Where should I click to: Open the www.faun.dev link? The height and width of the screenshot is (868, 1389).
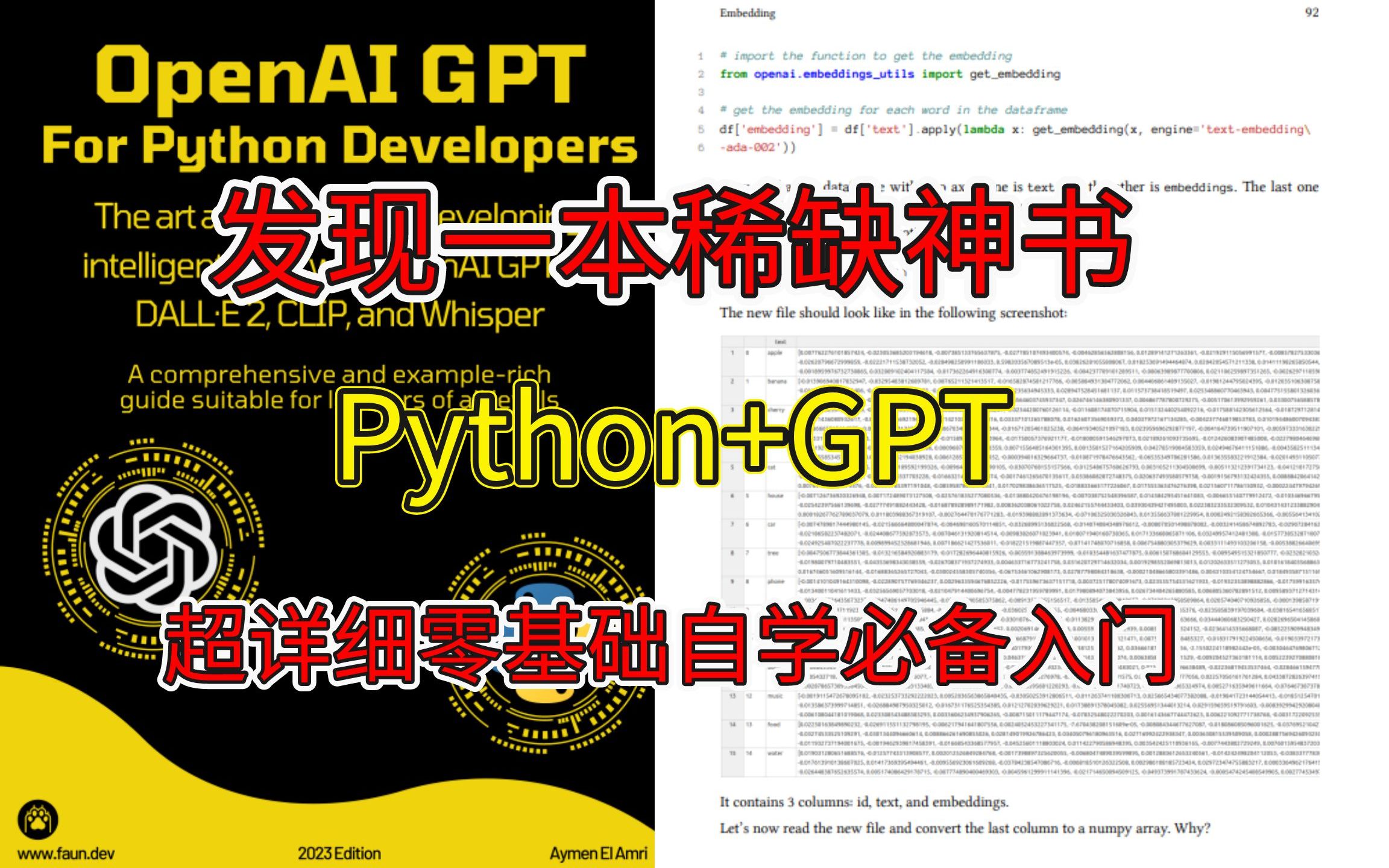click(x=66, y=854)
